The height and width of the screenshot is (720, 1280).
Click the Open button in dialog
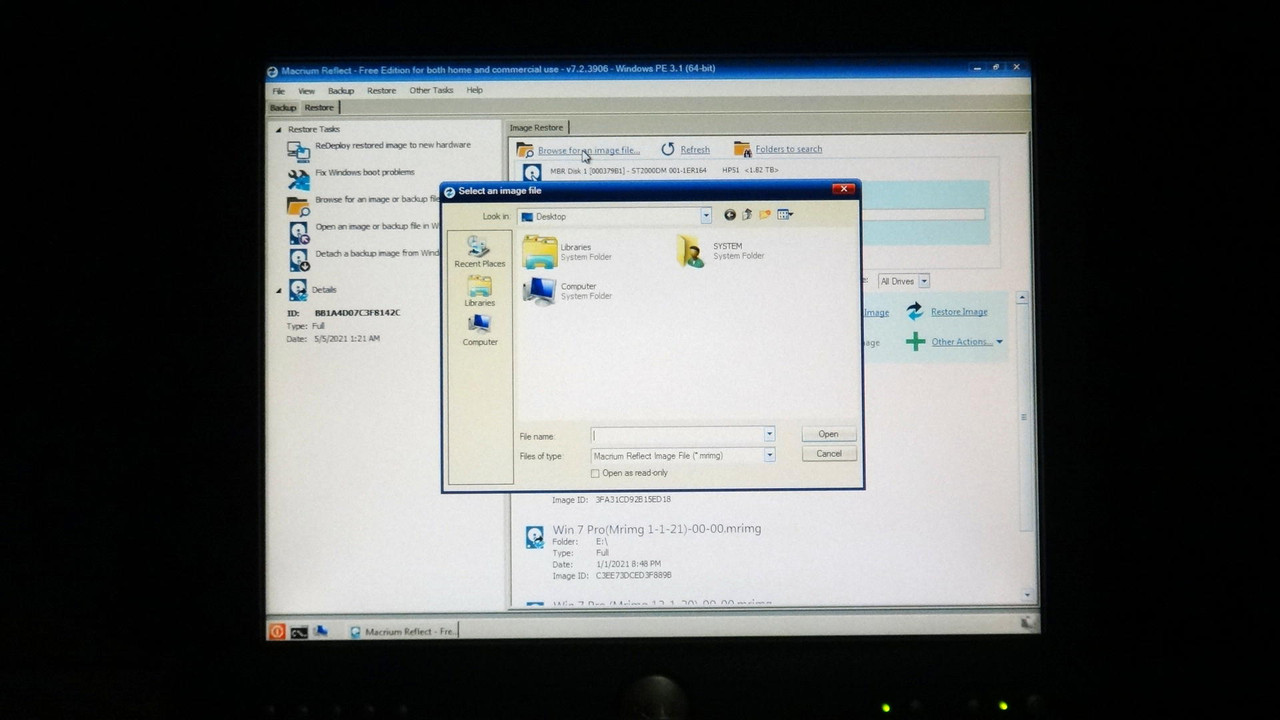829,434
